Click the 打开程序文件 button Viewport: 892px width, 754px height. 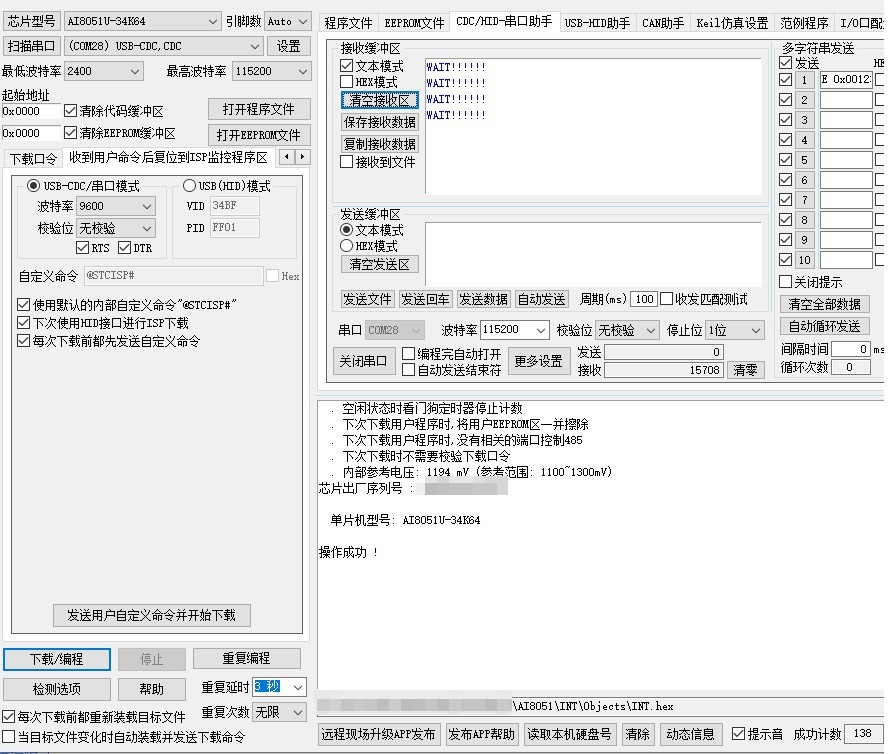[x=259, y=109]
